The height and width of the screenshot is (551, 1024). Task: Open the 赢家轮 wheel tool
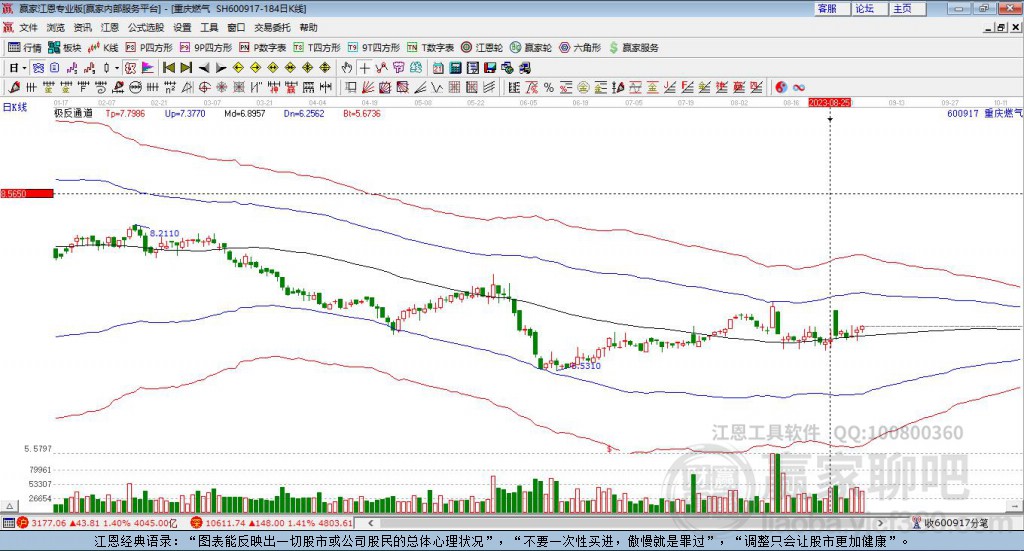pyautogui.click(x=531, y=48)
